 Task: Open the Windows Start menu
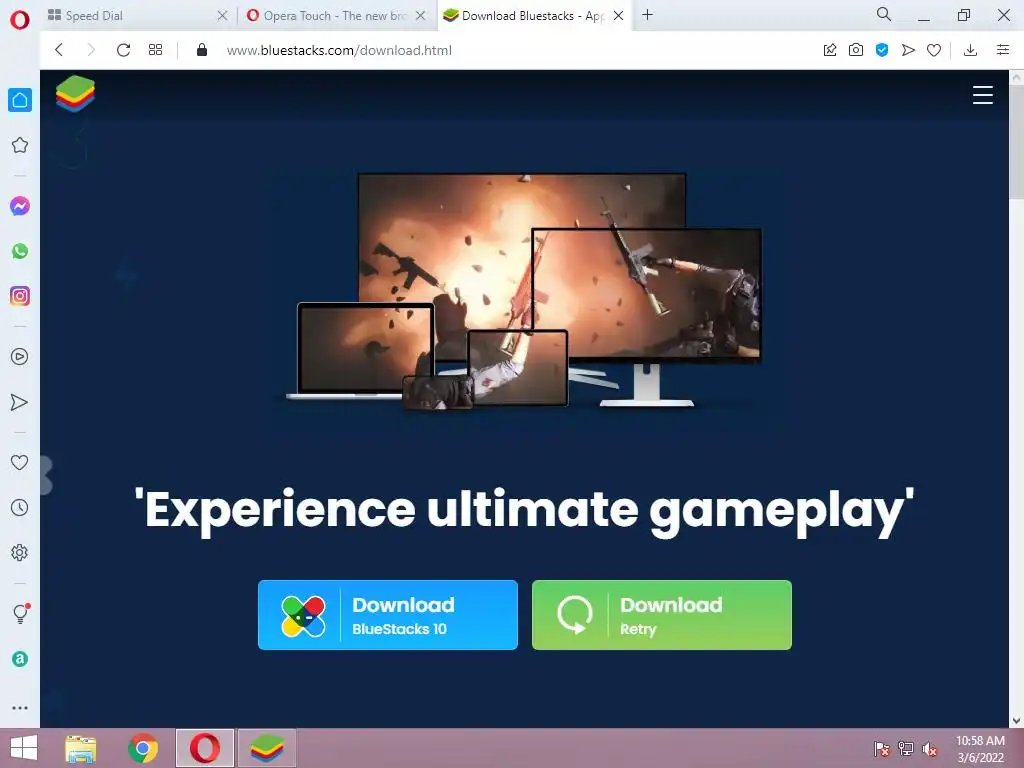coord(24,748)
